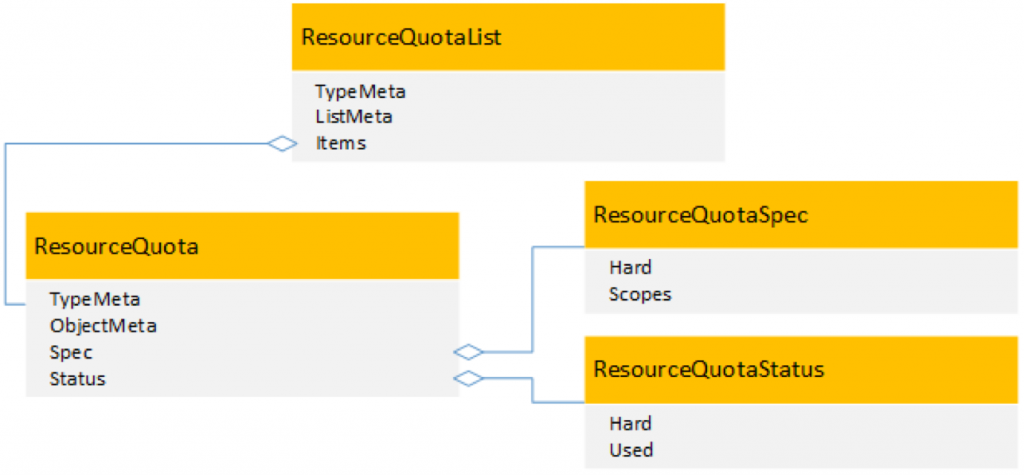Viewport: 1024px width, 475px height.
Task: Select the Scopes field
Action: [640, 294]
